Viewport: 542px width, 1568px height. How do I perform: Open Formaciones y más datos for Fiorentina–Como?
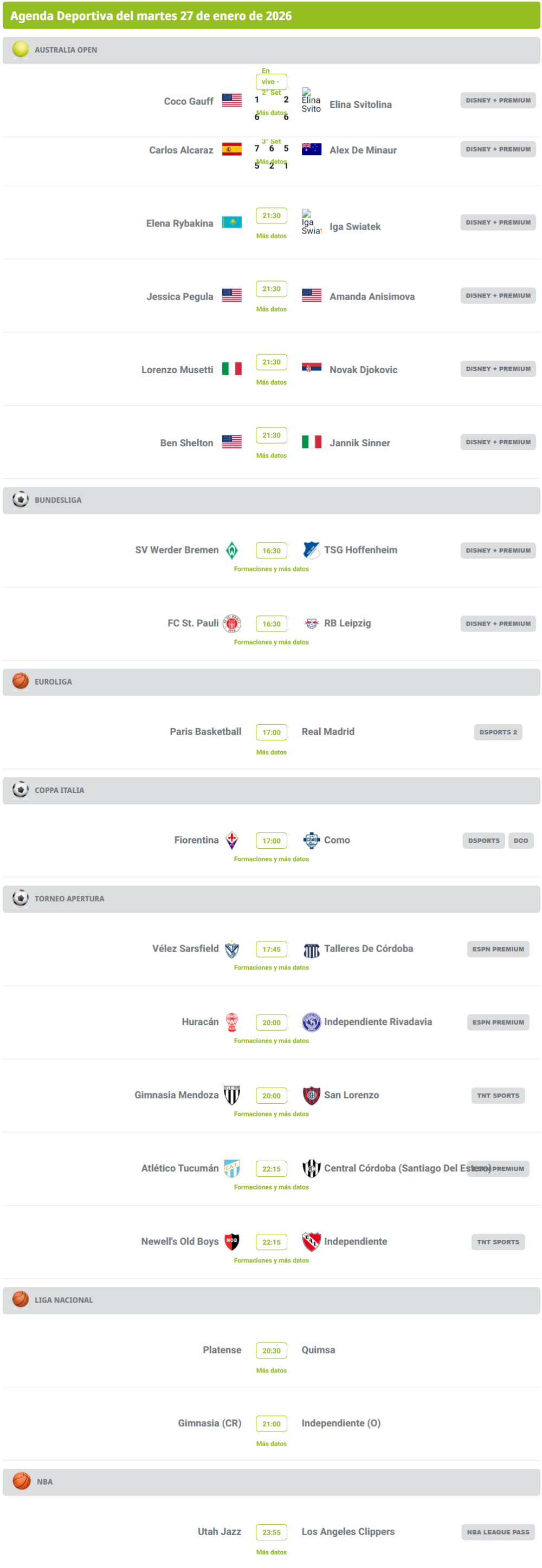(x=271, y=859)
